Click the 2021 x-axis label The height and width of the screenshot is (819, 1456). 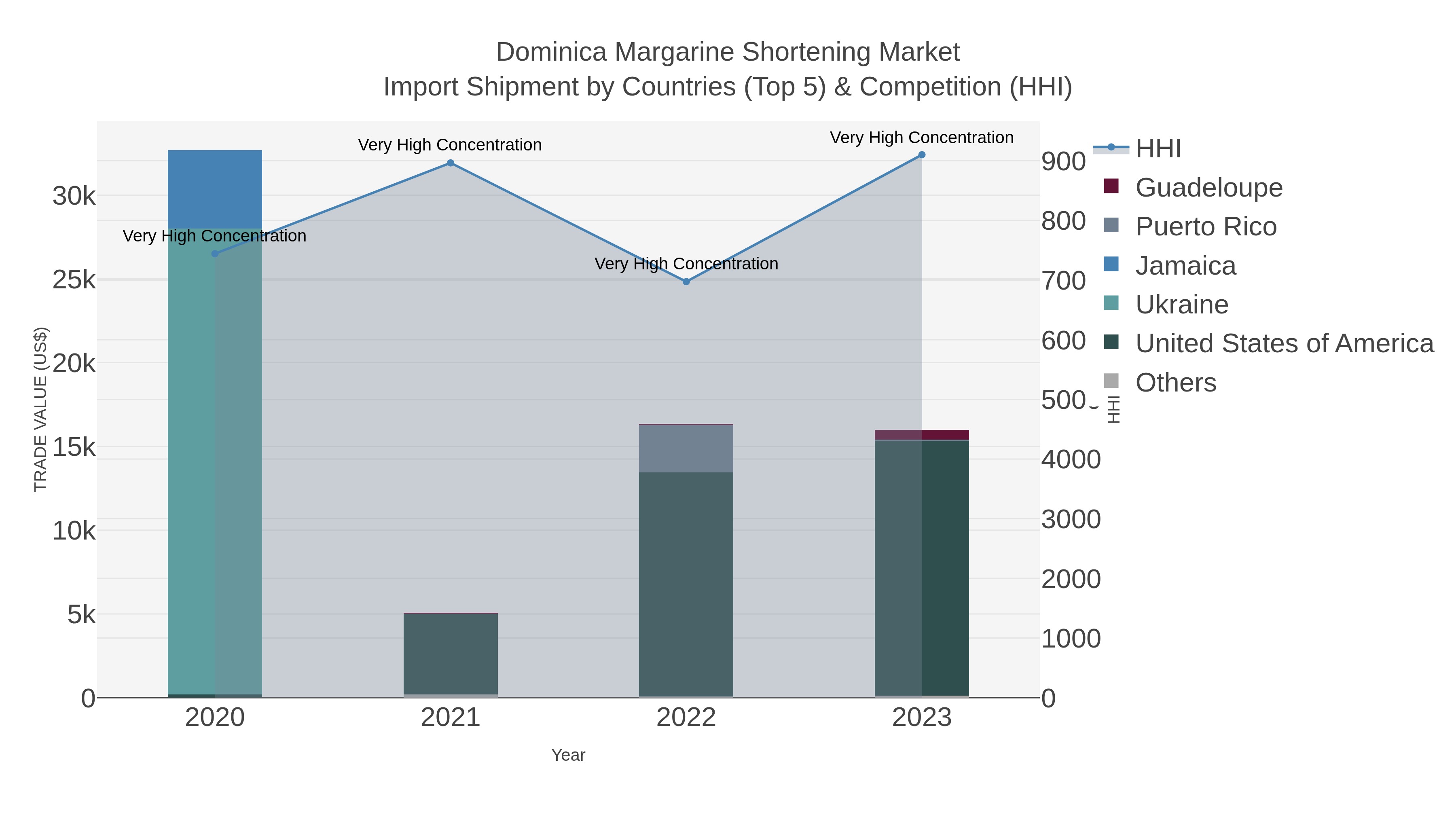pos(451,718)
